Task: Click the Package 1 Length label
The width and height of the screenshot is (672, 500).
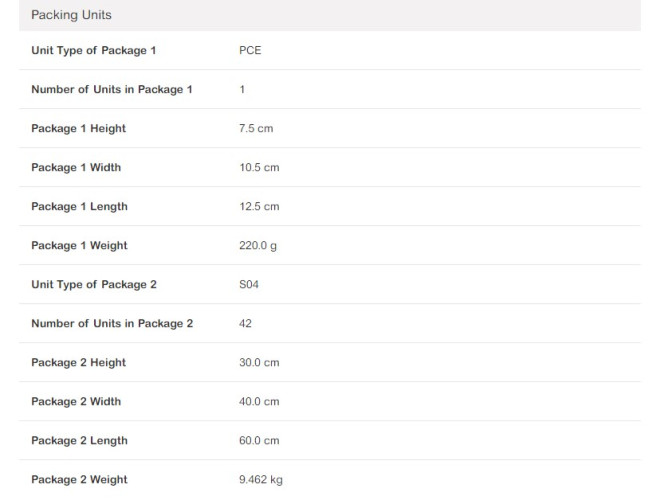Action: (x=79, y=206)
